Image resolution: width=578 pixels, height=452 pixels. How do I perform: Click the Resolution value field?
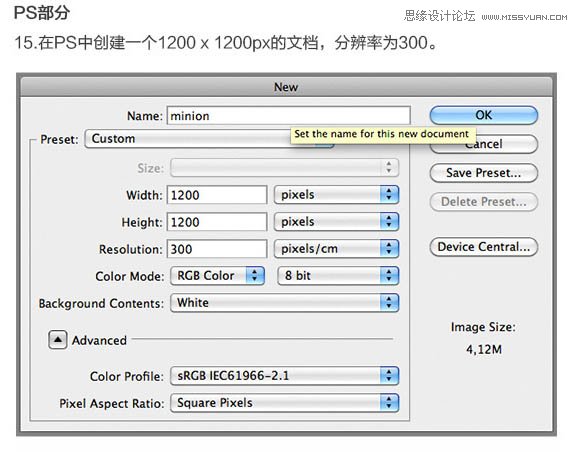217,249
